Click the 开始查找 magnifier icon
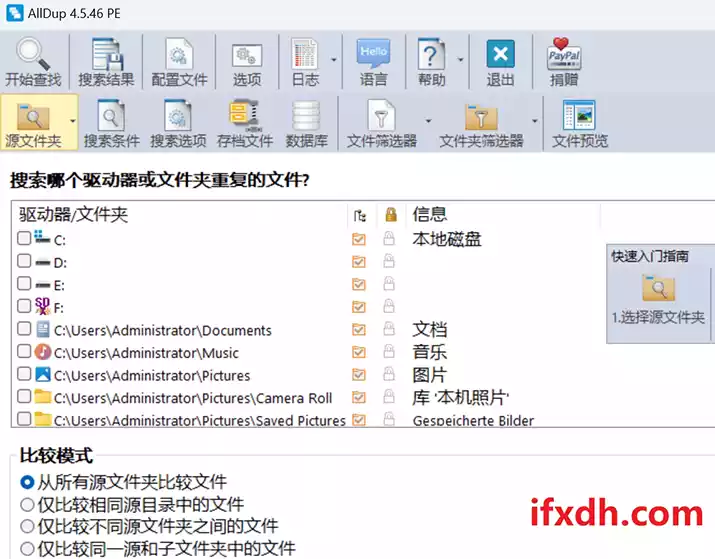Image resolution: width=715 pixels, height=559 pixels. [33, 54]
